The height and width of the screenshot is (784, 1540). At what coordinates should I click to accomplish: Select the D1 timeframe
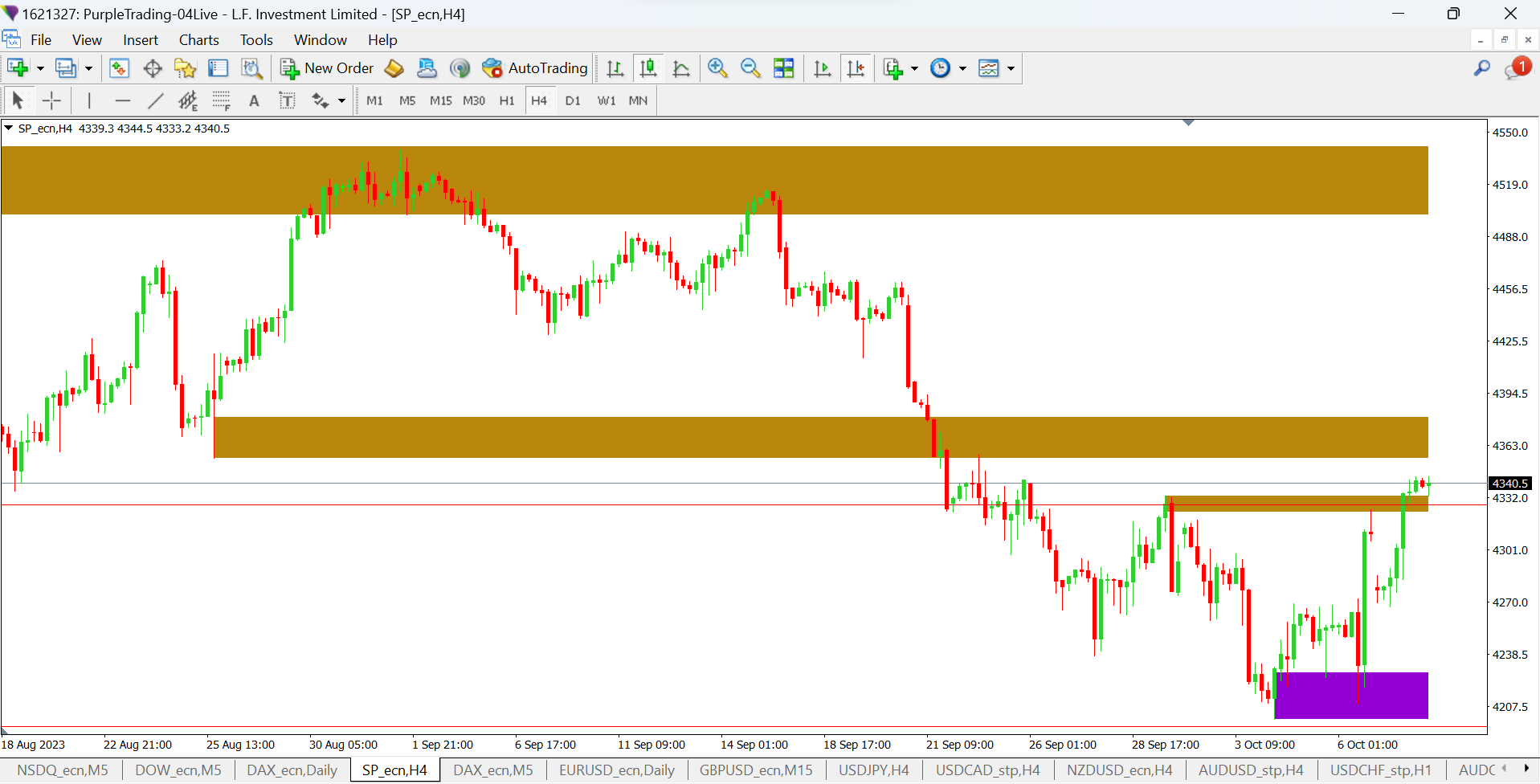(572, 101)
